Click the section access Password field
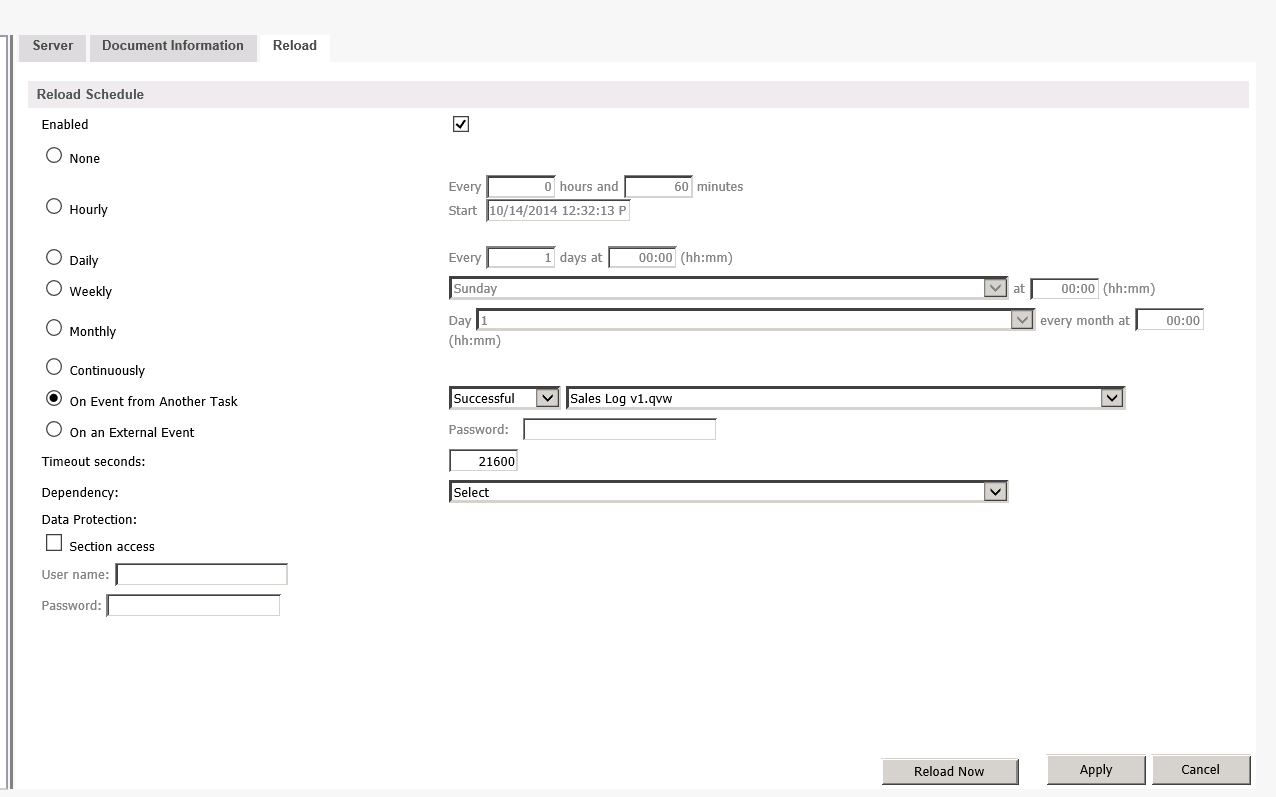Image resolution: width=1276 pixels, height=797 pixels. pyautogui.click(x=193, y=606)
